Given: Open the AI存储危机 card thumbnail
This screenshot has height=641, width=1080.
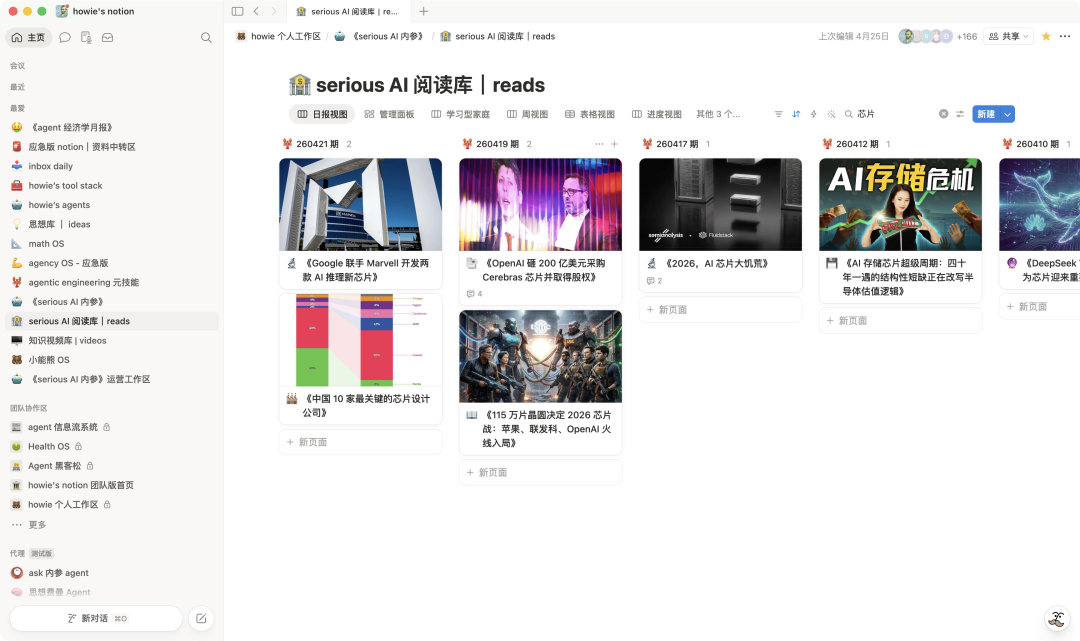Looking at the screenshot, I should click(900, 204).
